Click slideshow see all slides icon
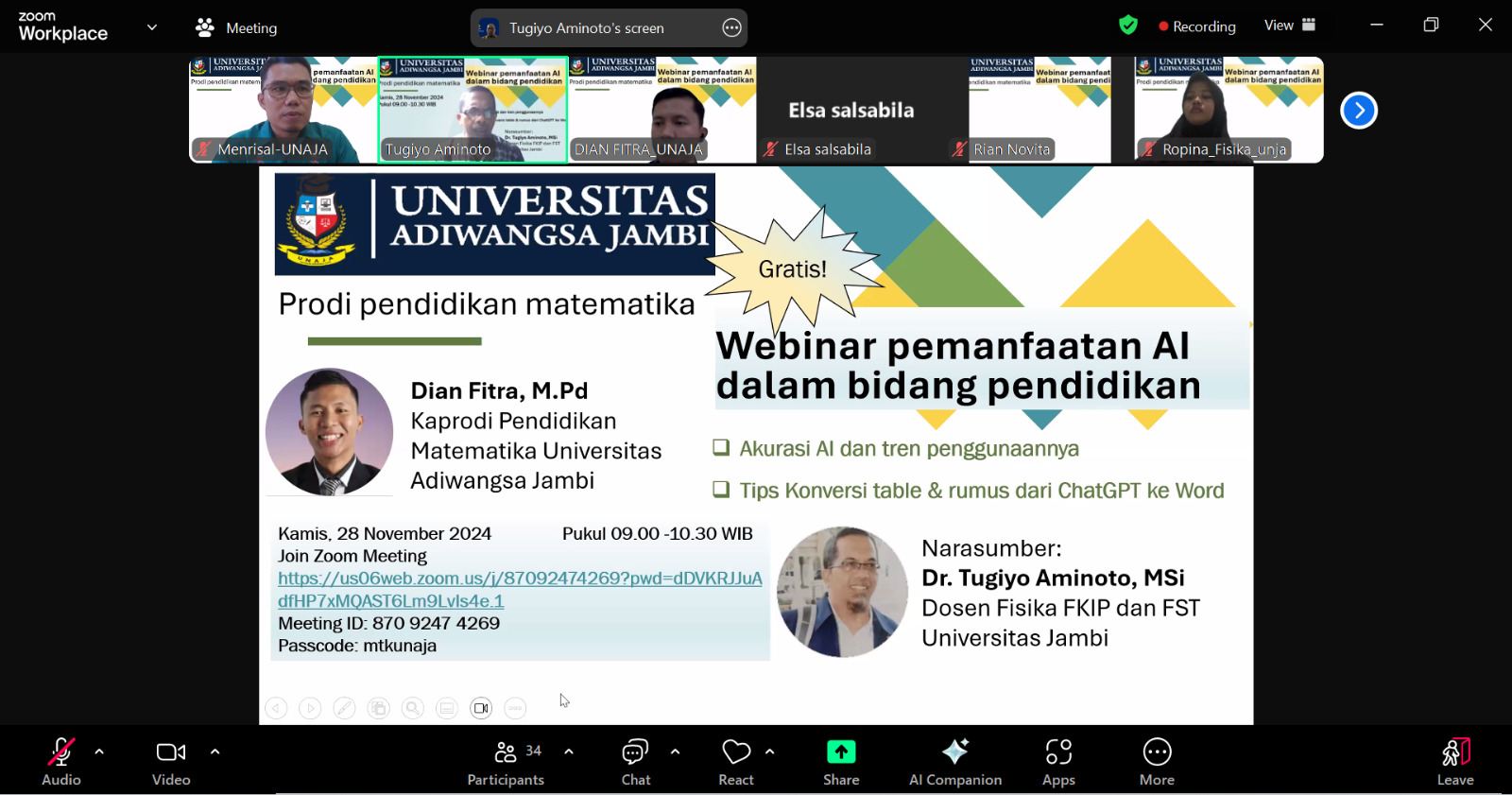1512x795 pixels. click(x=379, y=708)
